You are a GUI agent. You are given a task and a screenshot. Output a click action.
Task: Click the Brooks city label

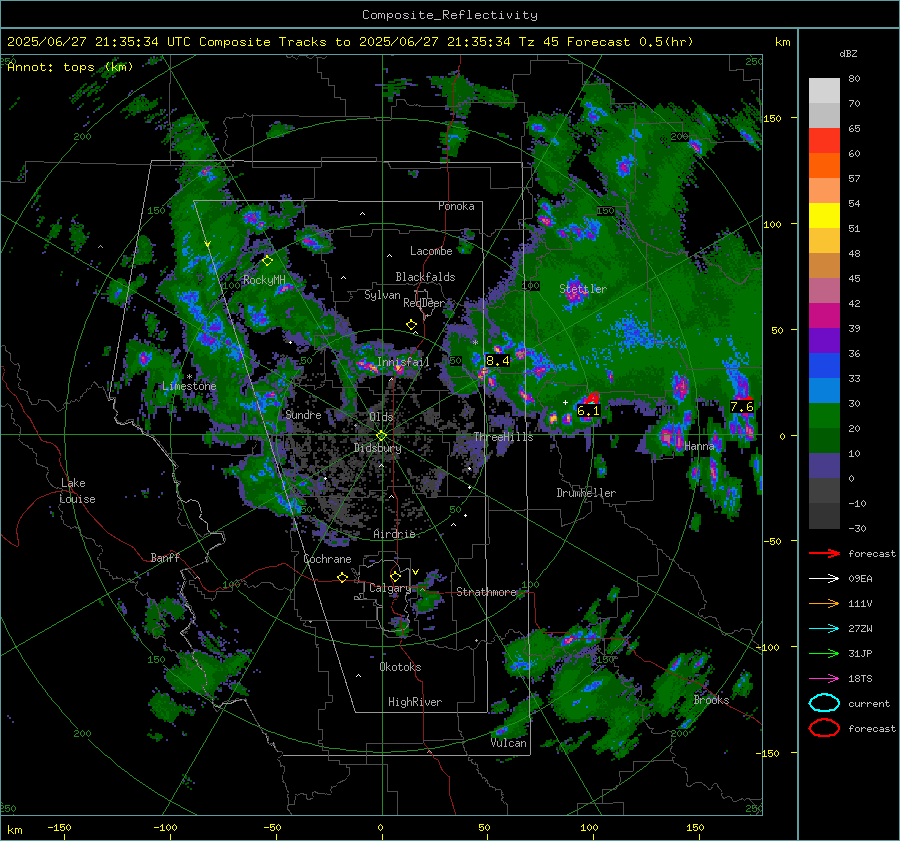click(x=711, y=700)
